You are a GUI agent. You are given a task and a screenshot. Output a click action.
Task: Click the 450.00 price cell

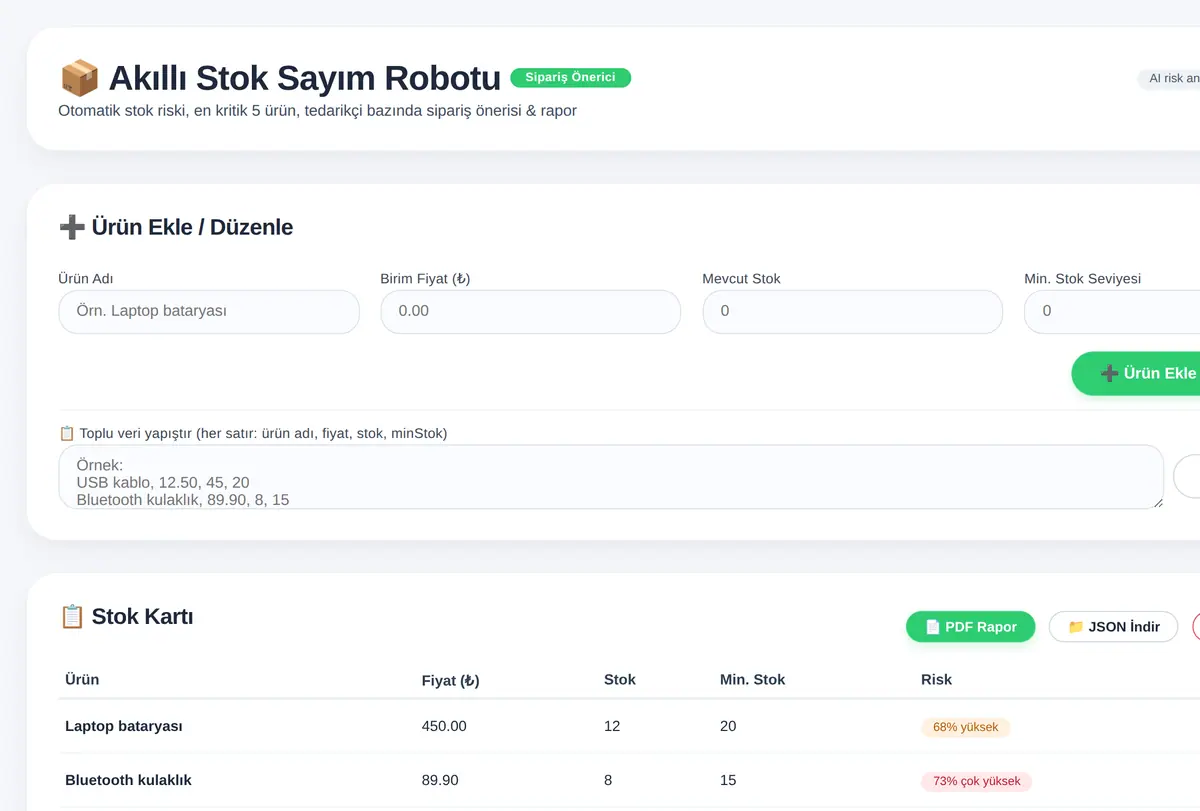coord(444,726)
